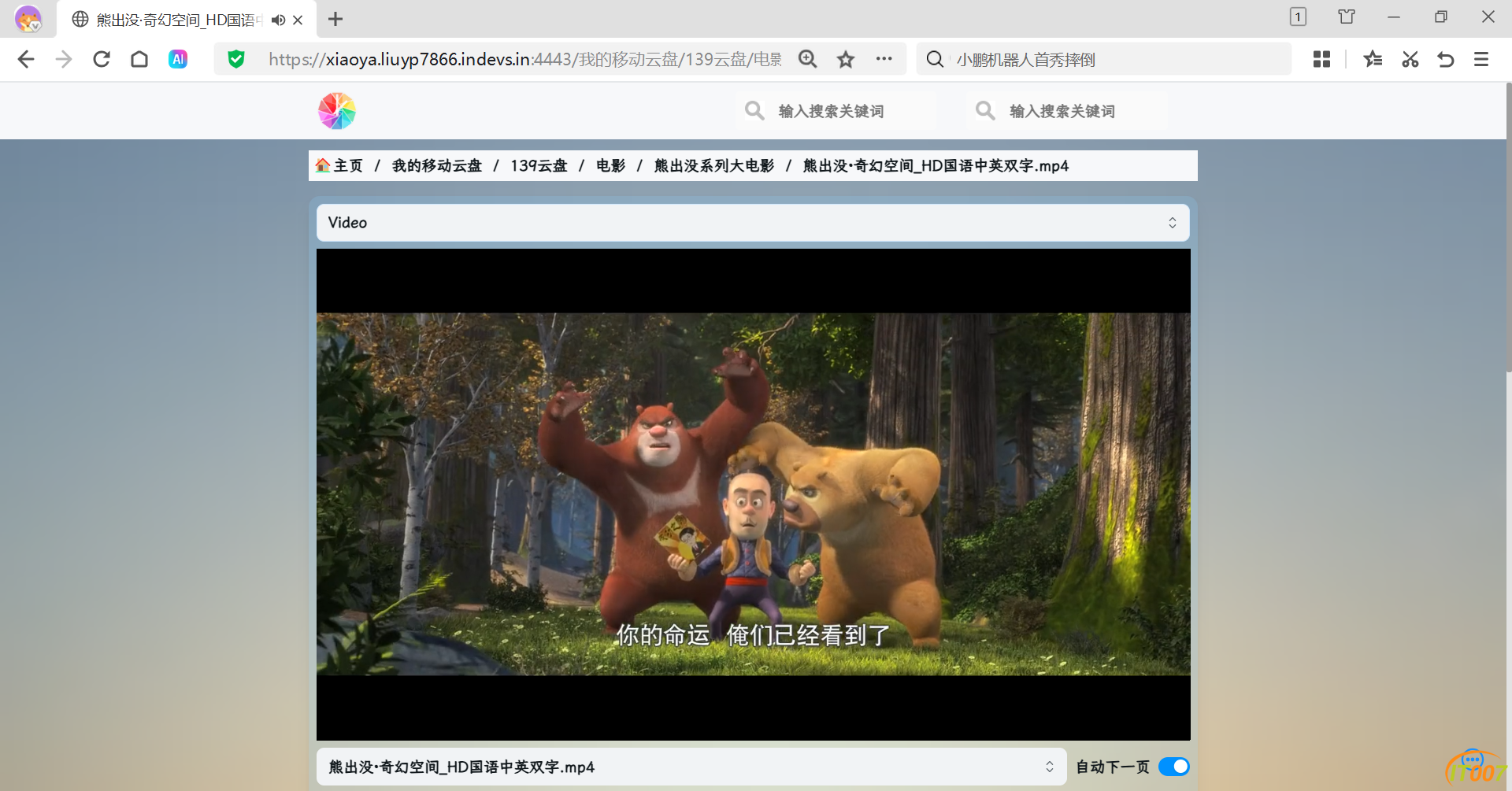Open the browser hamburger menu
Image resolution: width=1512 pixels, height=791 pixels.
(x=1480, y=60)
